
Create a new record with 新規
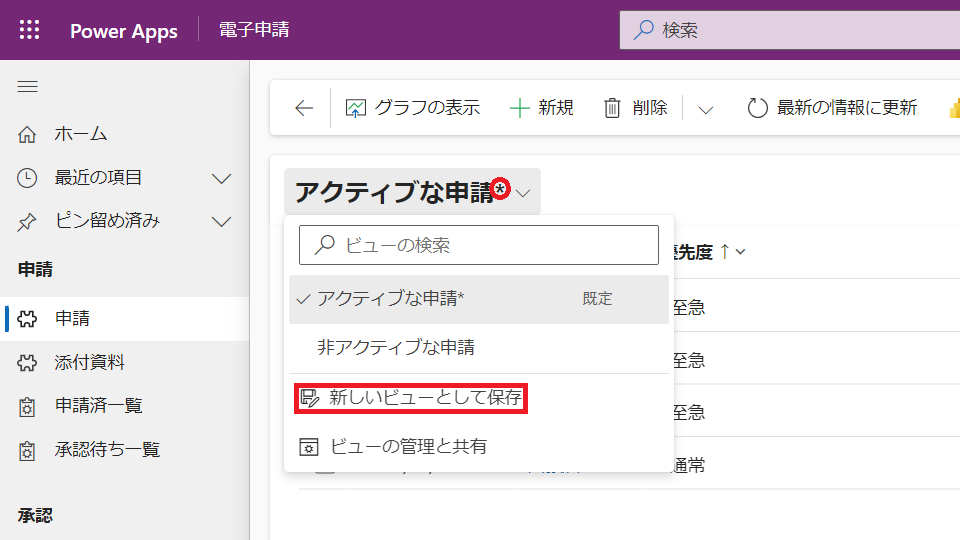tap(542, 108)
